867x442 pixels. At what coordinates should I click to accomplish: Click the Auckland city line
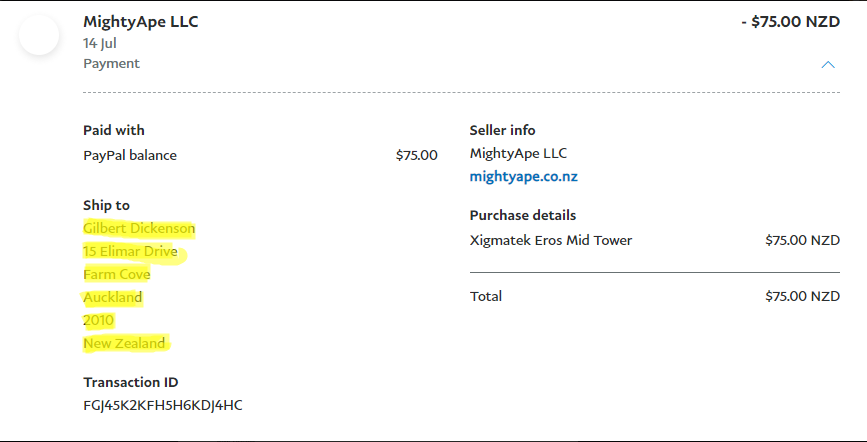pyautogui.click(x=113, y=297)
